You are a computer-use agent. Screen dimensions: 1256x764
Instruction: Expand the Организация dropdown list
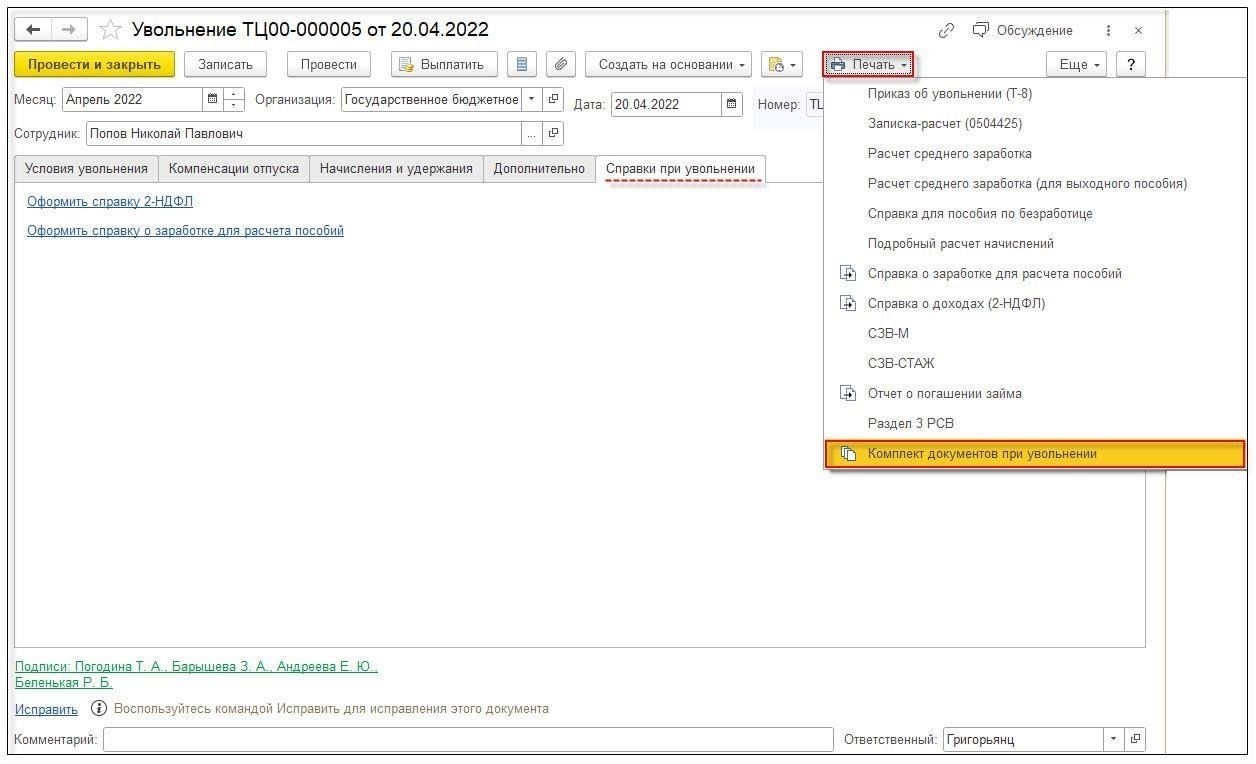pyautogui.click(x=532, y=100)
